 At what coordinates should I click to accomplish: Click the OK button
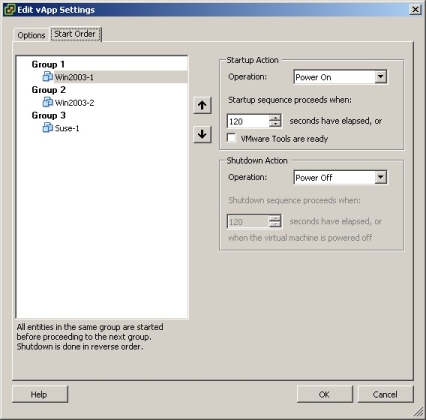pos(324,394)
